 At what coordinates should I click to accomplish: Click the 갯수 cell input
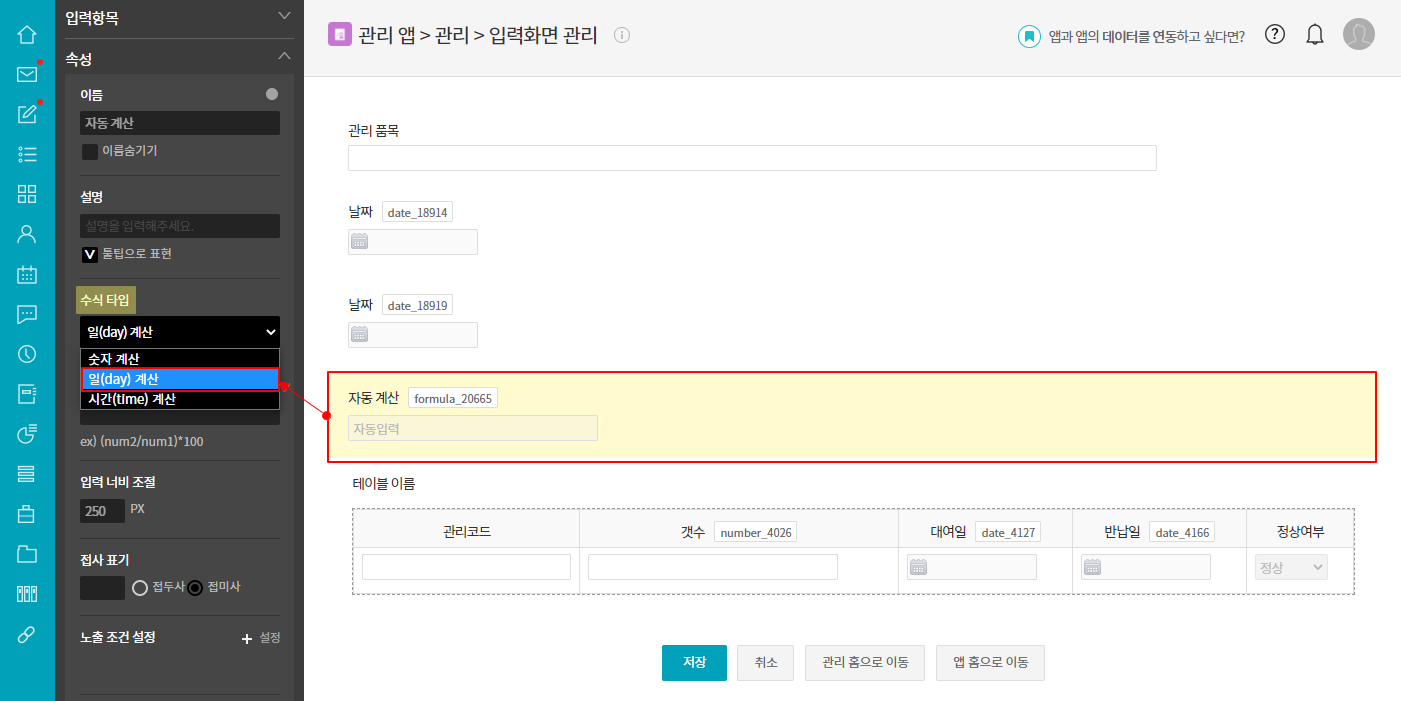tap(713, 567)
